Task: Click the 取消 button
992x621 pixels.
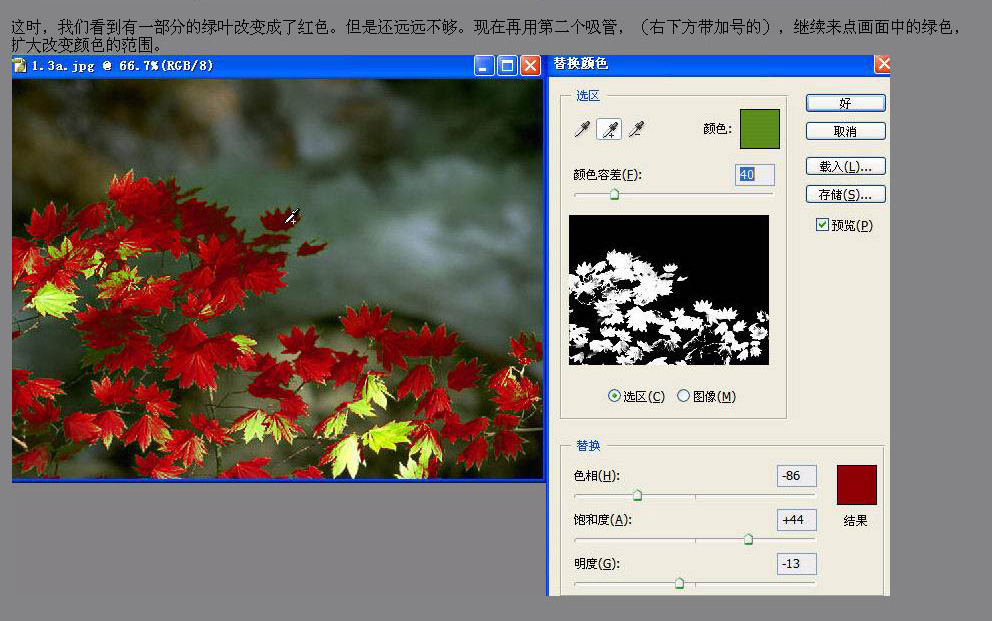Action: pyautogui.click(x=845, y=132)
